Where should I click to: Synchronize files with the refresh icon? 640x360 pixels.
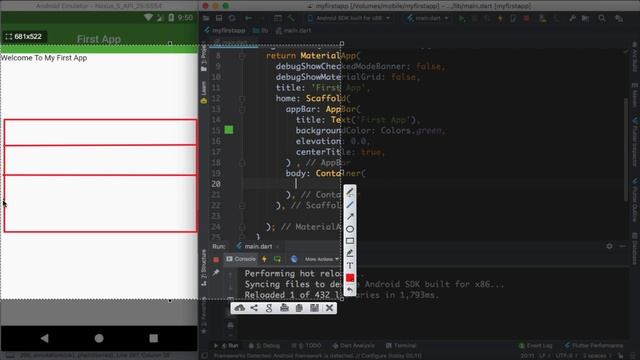tap(232, 18)
